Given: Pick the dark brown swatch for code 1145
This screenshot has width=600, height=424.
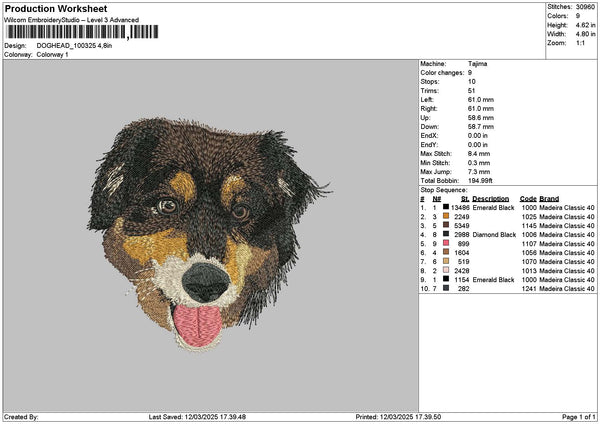Looking at the screenshot, I should pyautogui.click(x=445, y=225).
